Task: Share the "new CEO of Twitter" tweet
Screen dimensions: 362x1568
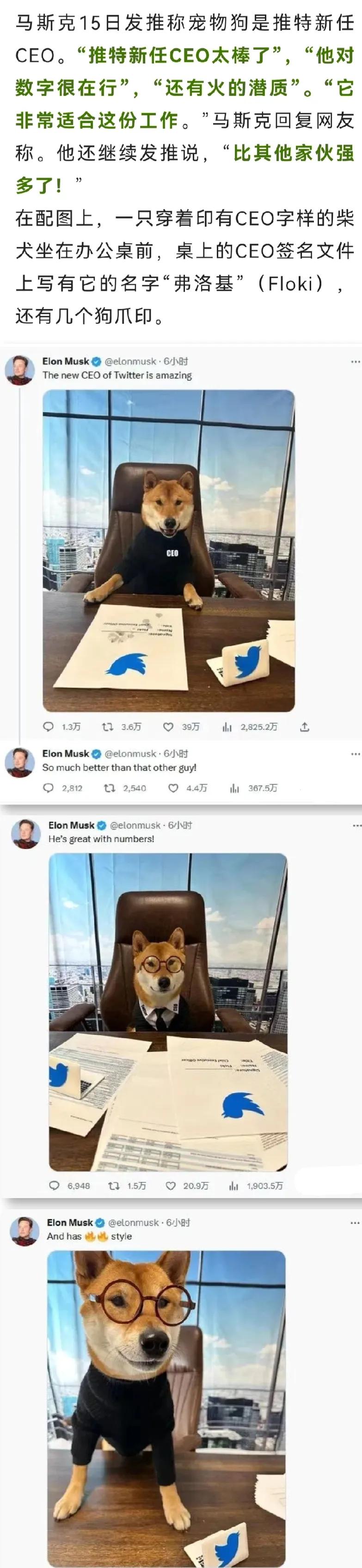Action: [305, 726]
